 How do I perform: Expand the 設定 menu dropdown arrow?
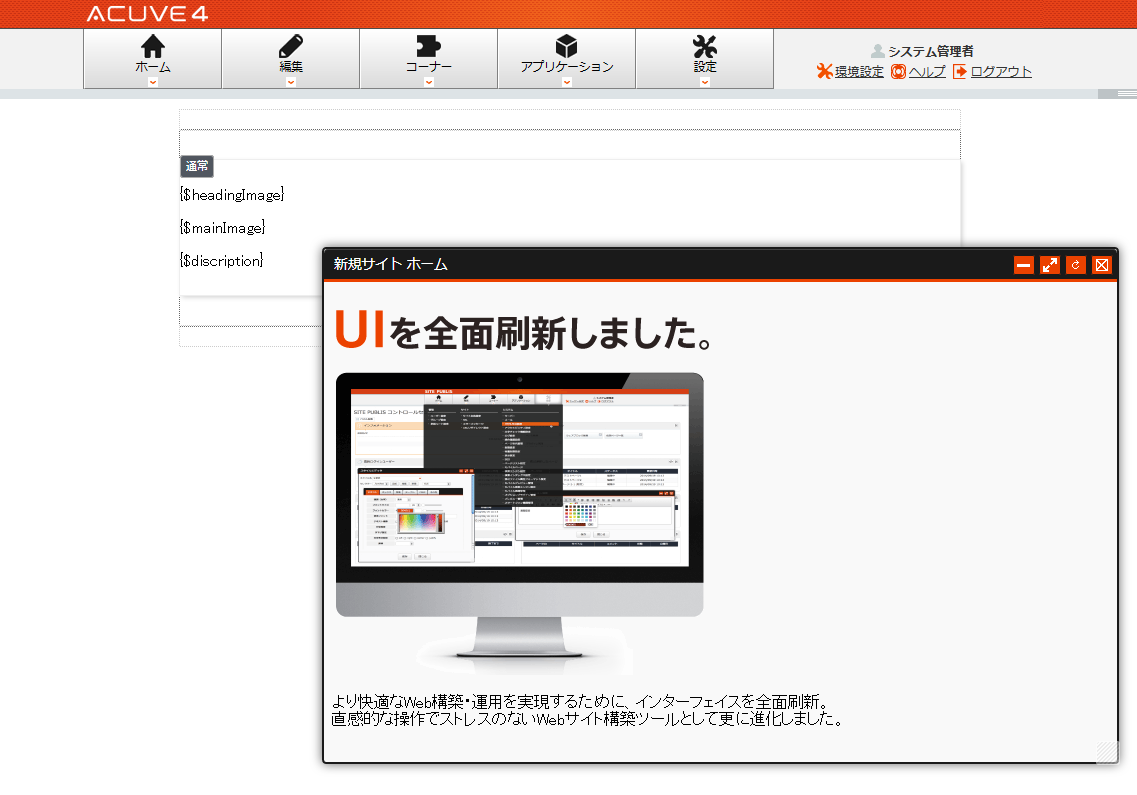point(705,82)
